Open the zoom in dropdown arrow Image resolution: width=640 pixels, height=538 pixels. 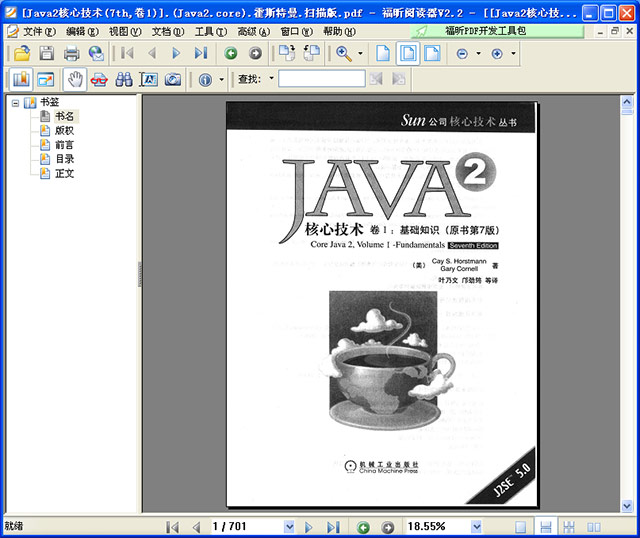[513, 53]
